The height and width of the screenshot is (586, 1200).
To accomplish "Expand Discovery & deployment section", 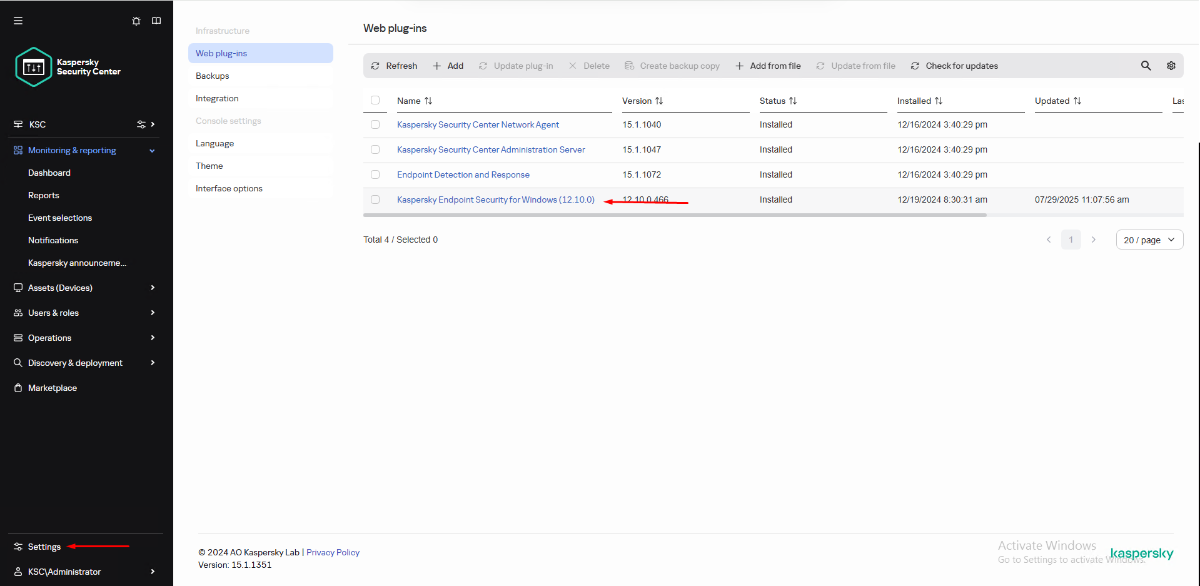I will [152, 363].
